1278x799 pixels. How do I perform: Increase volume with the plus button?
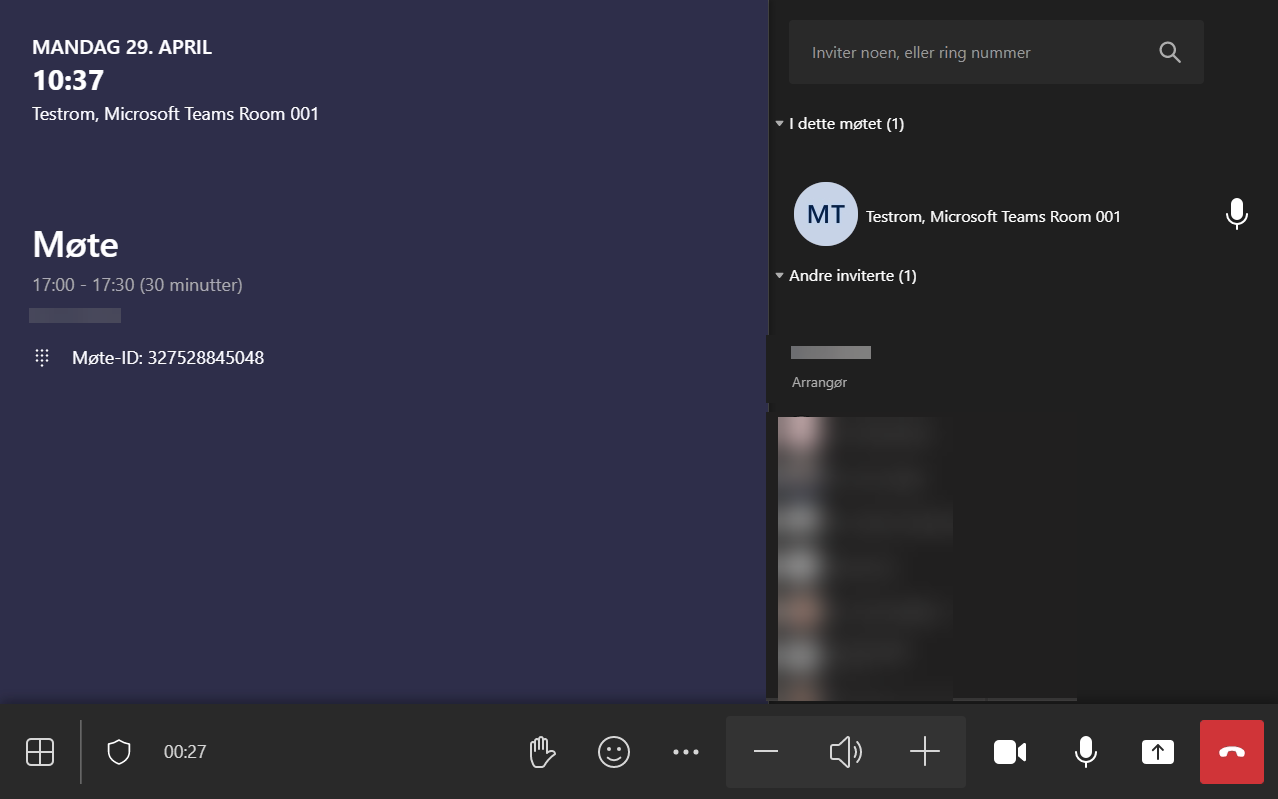tap(925, 752)
